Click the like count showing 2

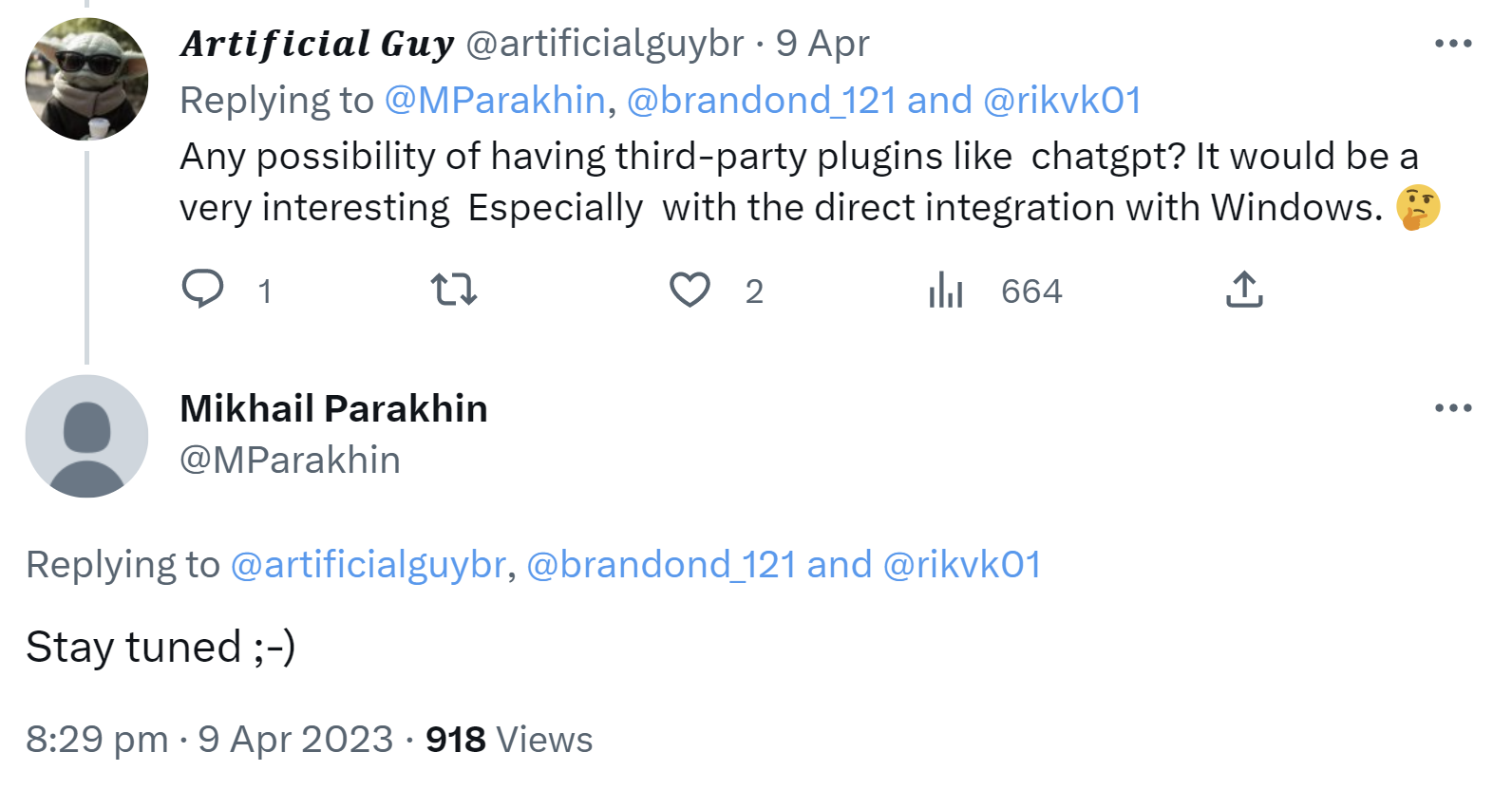[x=754, y=292]
